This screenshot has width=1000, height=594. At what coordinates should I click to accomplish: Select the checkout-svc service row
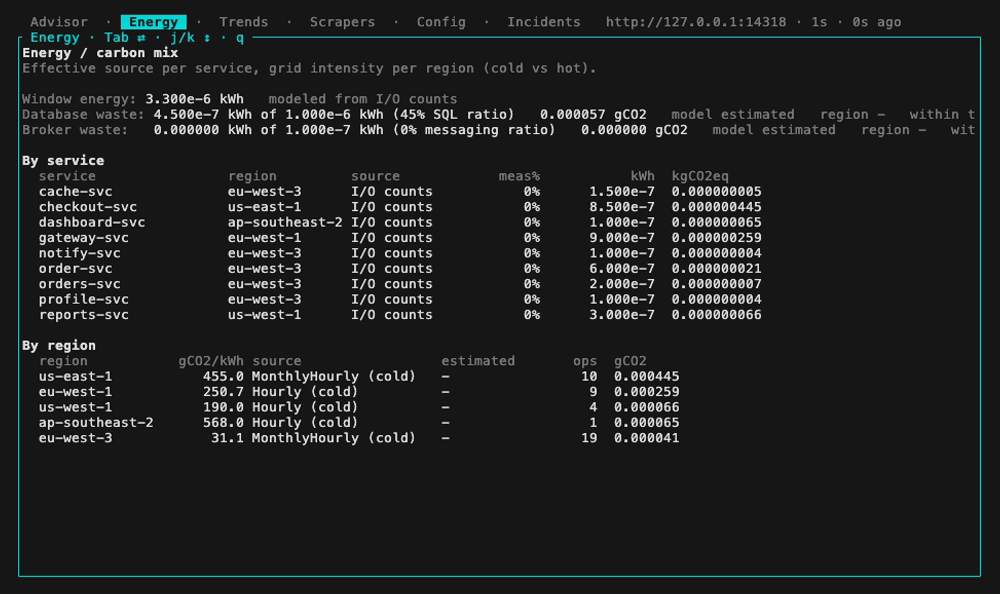pyautogui.click(x=400, y=207)
